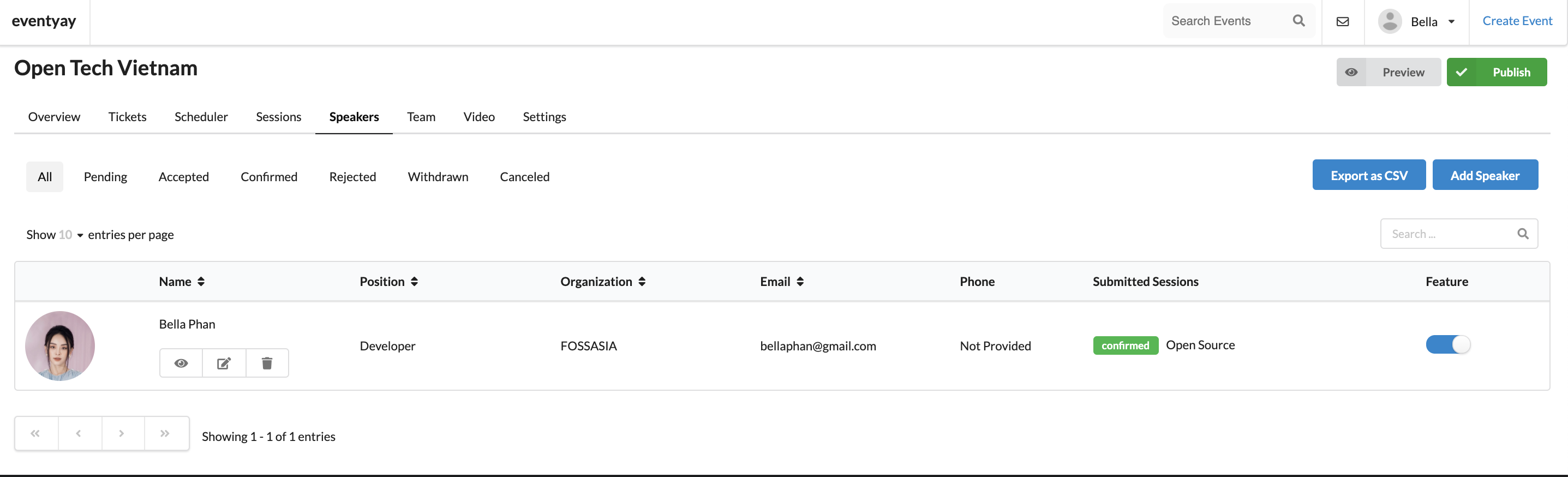Open the mail notifications envelope icon
The width and height of the screenshot is (1568, 477).
(1343, 22)
